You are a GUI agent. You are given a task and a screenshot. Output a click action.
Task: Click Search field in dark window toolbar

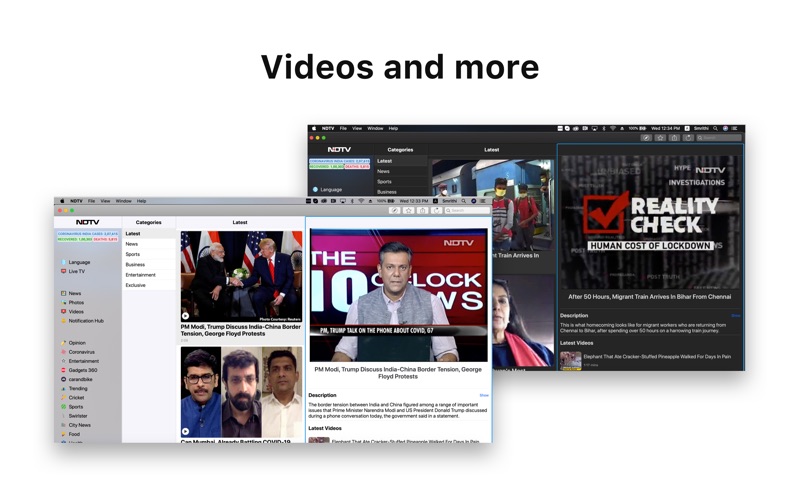click(x=719, y=138)
